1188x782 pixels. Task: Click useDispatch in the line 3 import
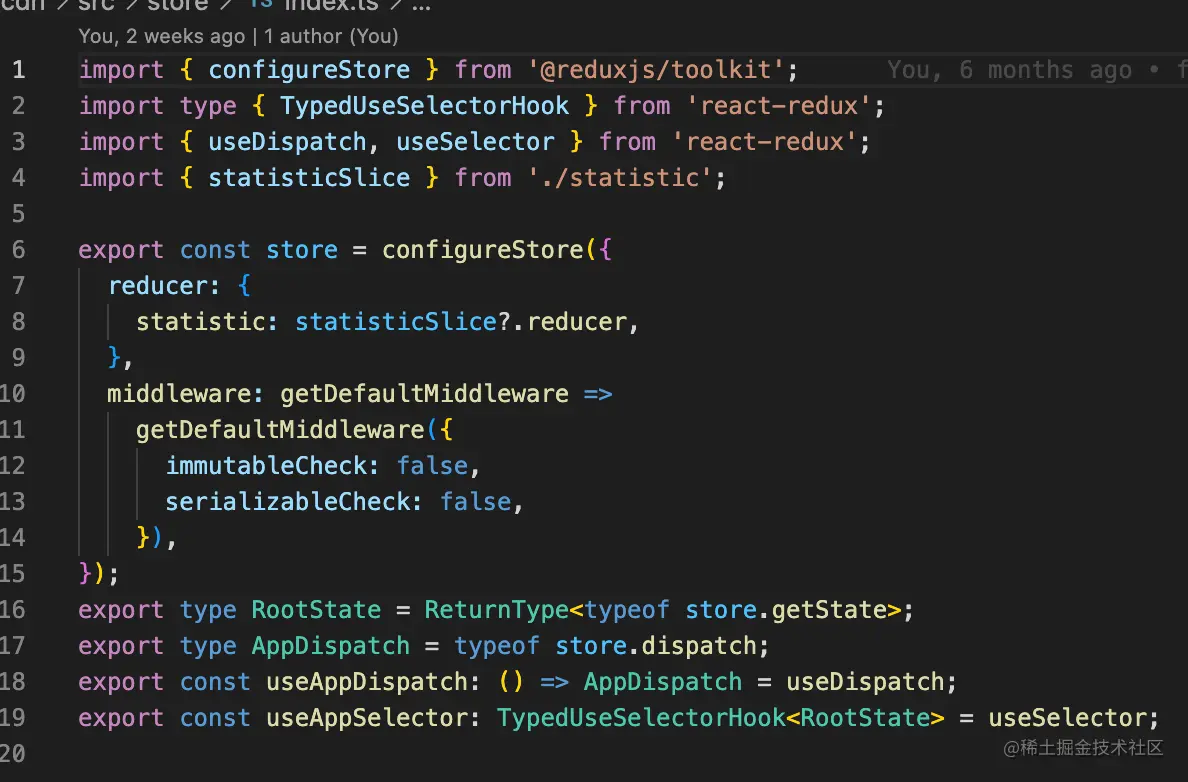point(287,142)
